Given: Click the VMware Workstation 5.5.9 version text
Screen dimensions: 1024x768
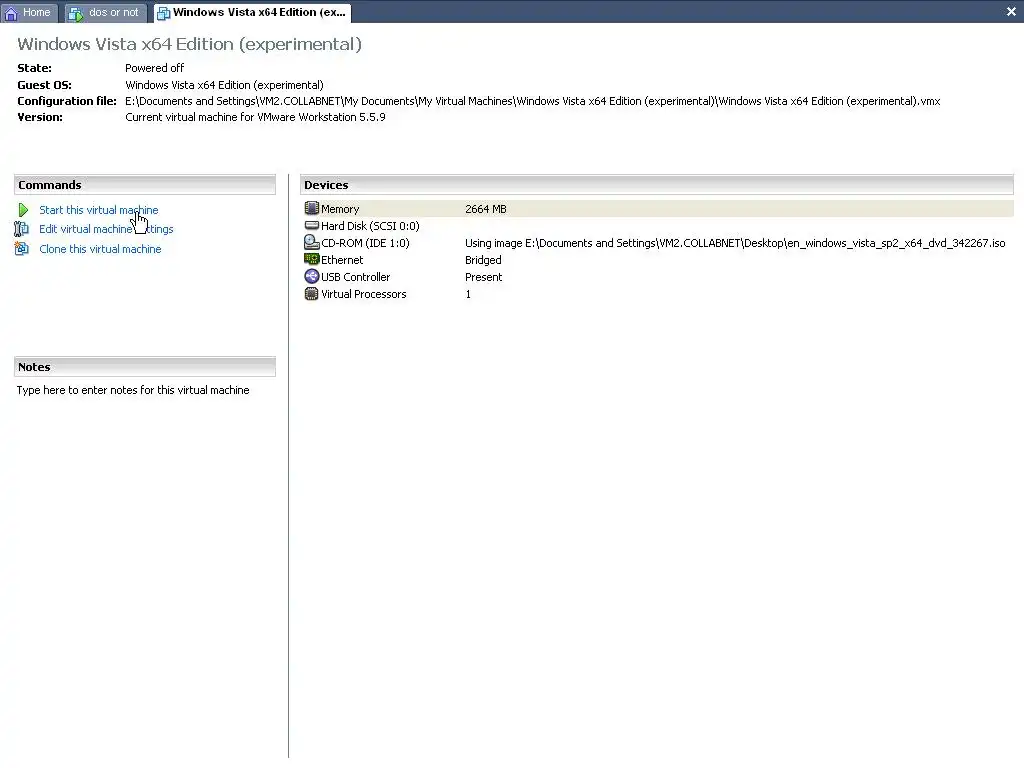Looking at the screenshot, I should pyautogui.click(x=255, y=118).
